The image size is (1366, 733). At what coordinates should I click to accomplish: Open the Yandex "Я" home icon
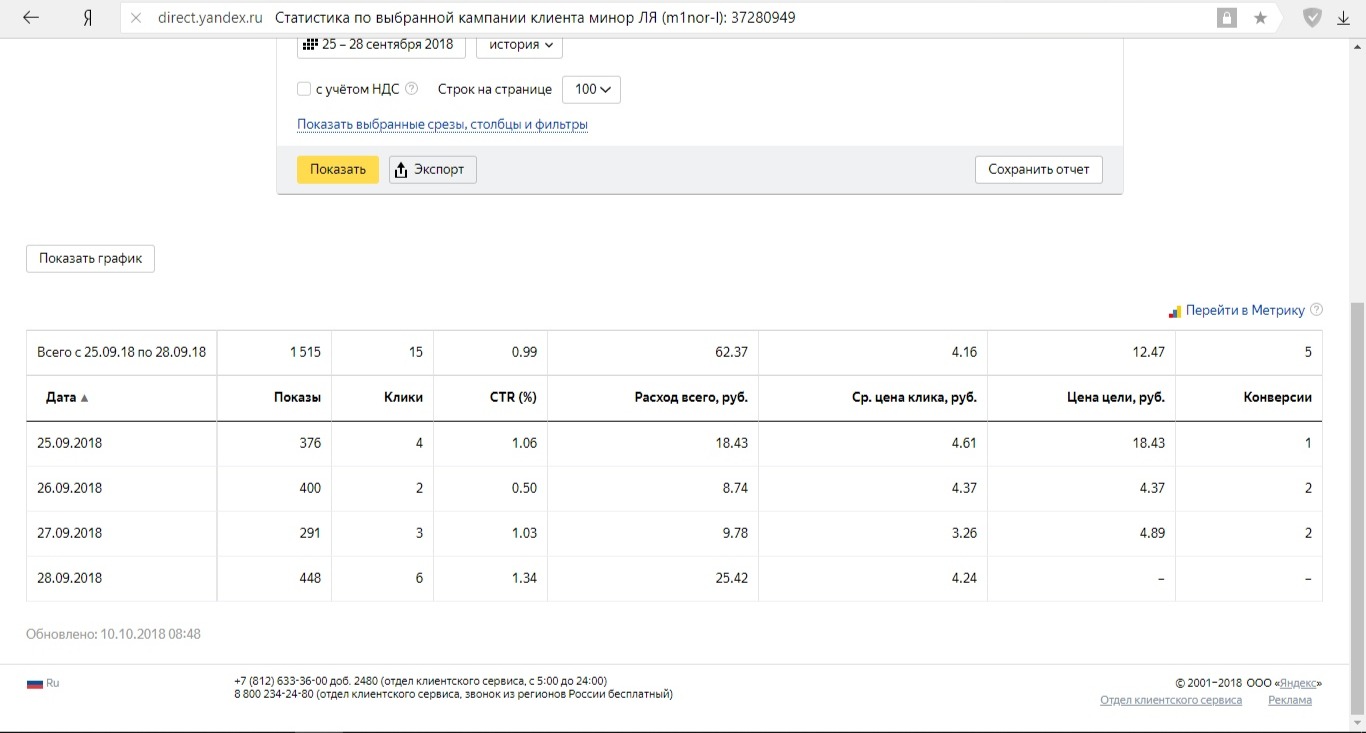(x=88, y=18)
